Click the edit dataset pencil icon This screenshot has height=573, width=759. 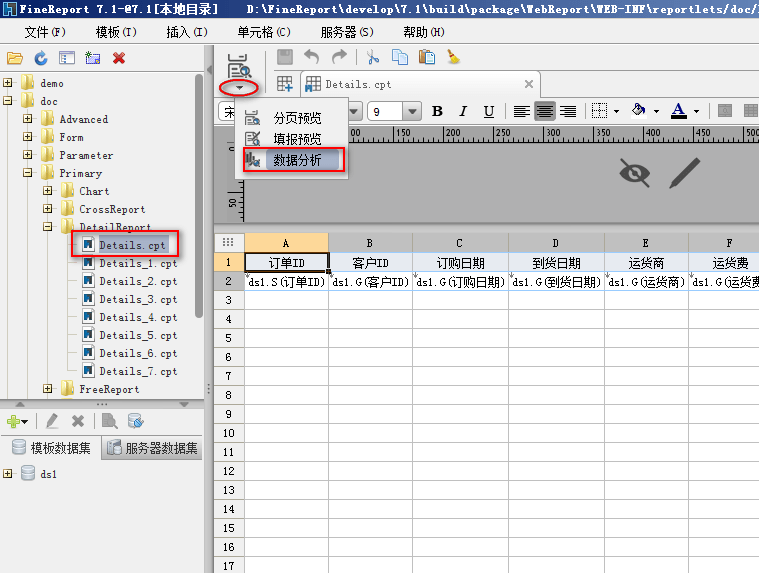coord(52,422)
